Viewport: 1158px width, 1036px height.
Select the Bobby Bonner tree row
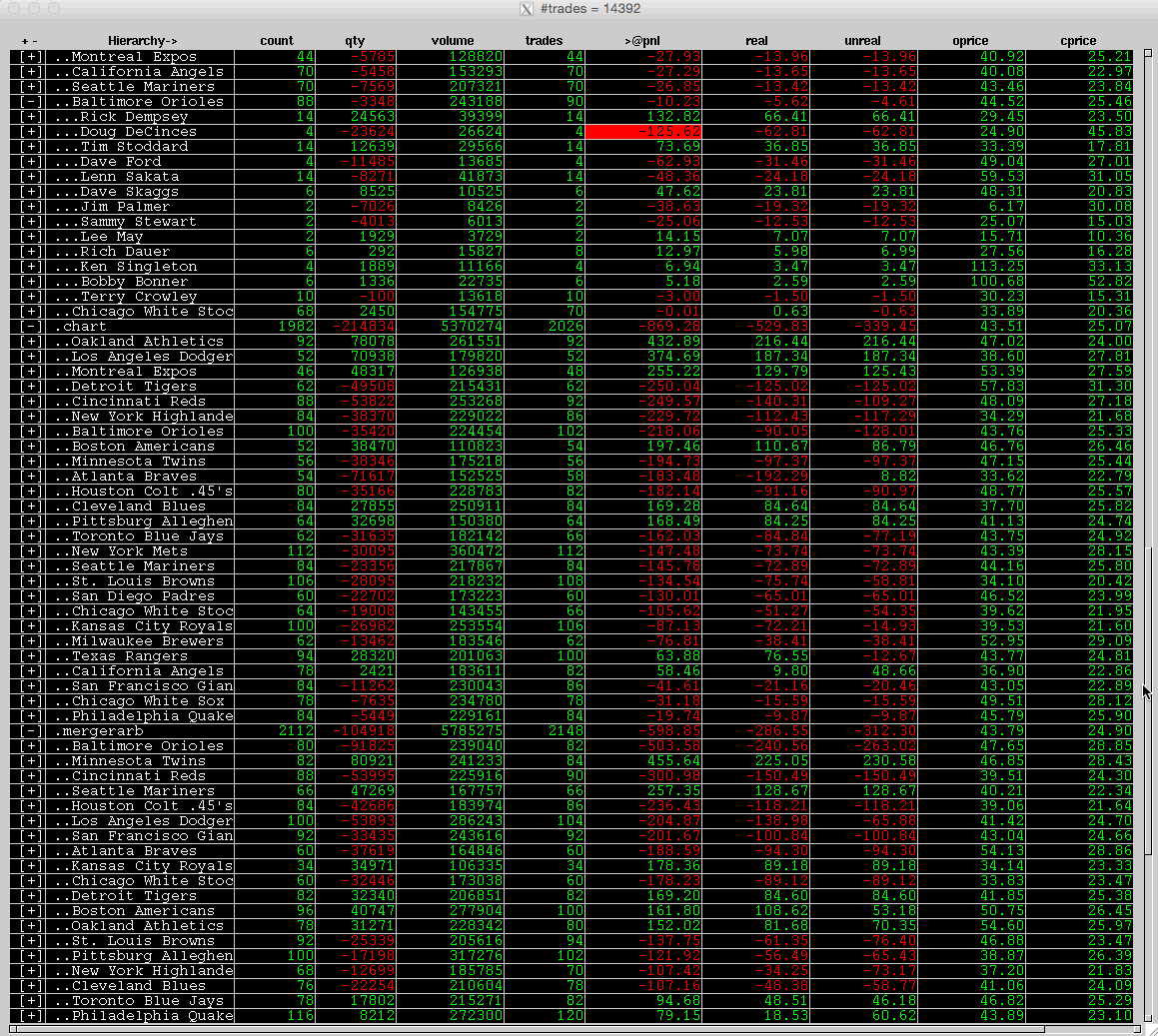coord(140,282)
